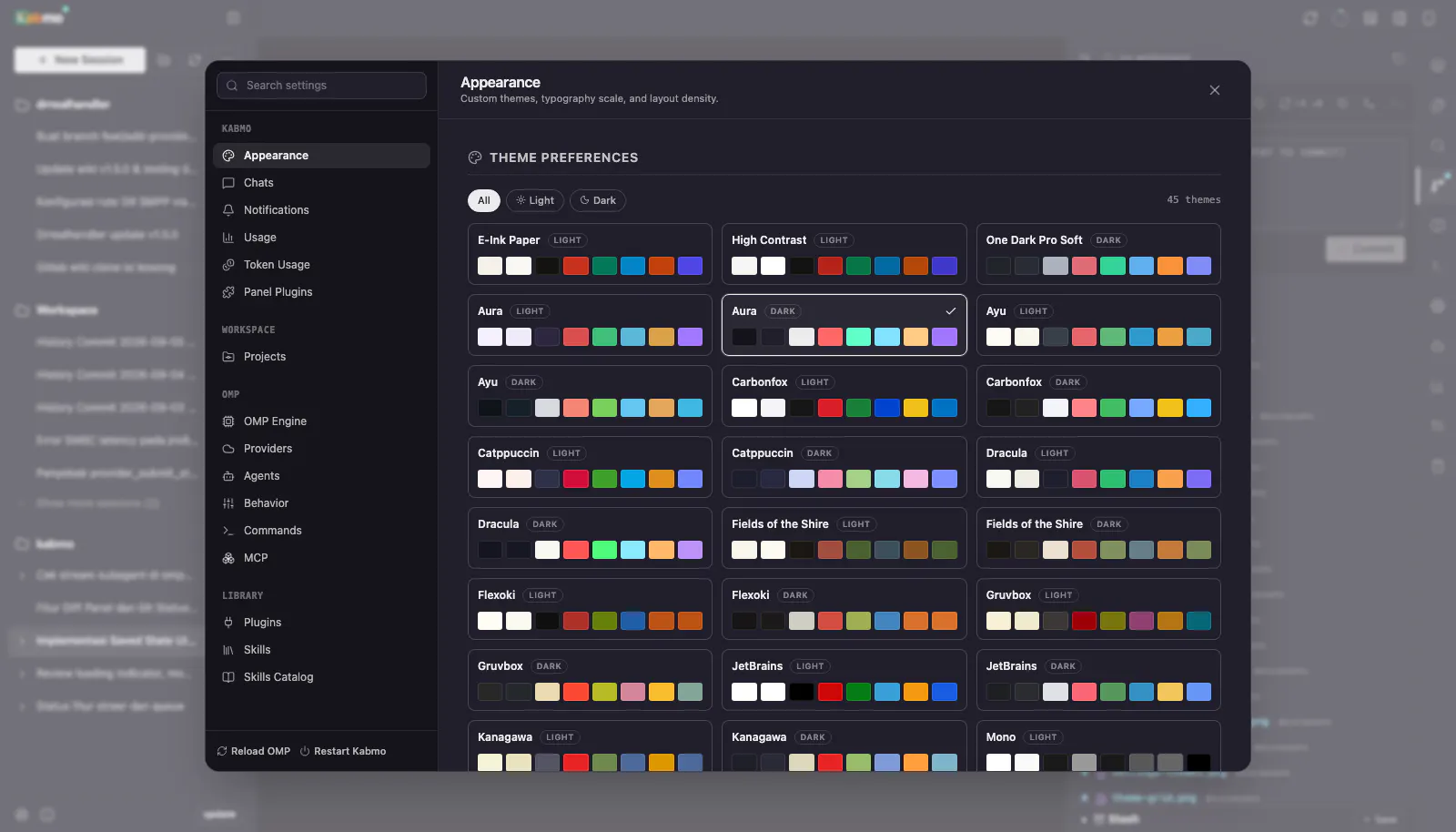
Task: Apply the JetBrains dark theme card
Action: coord(1098,680)
